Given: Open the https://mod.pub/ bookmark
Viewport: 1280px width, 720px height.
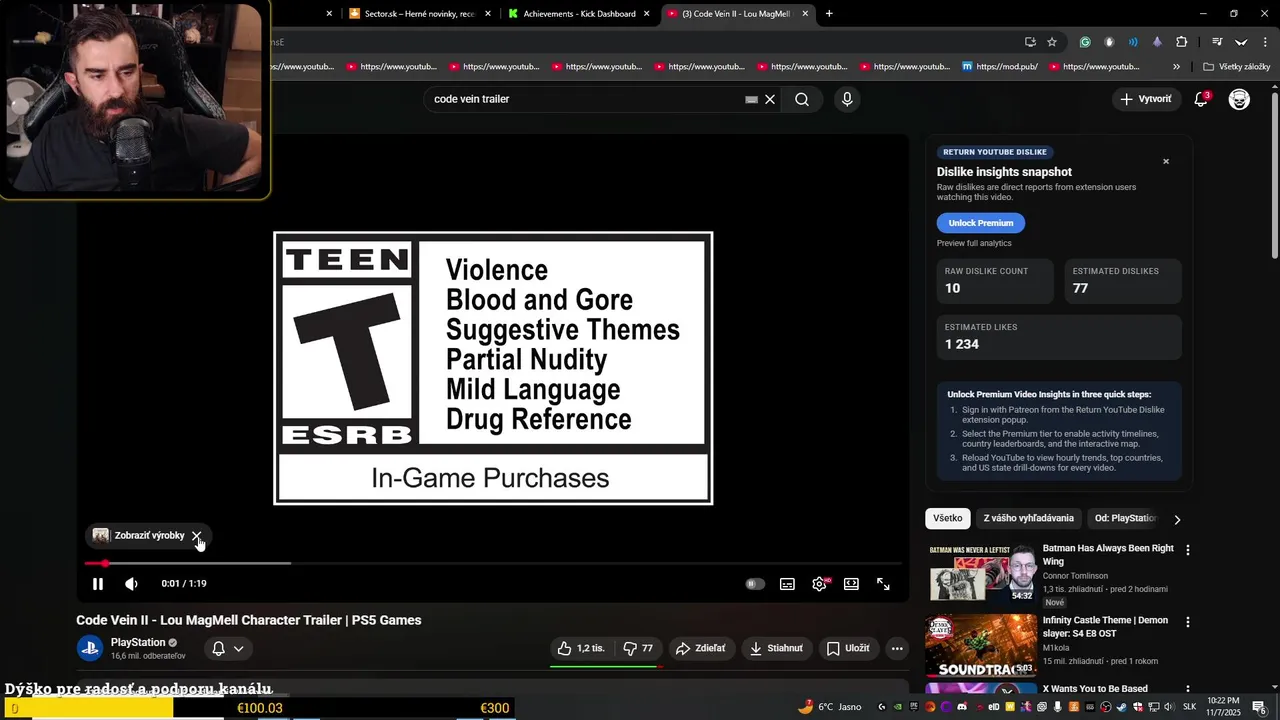Looking at the screenshot, I should (1000, 67).
